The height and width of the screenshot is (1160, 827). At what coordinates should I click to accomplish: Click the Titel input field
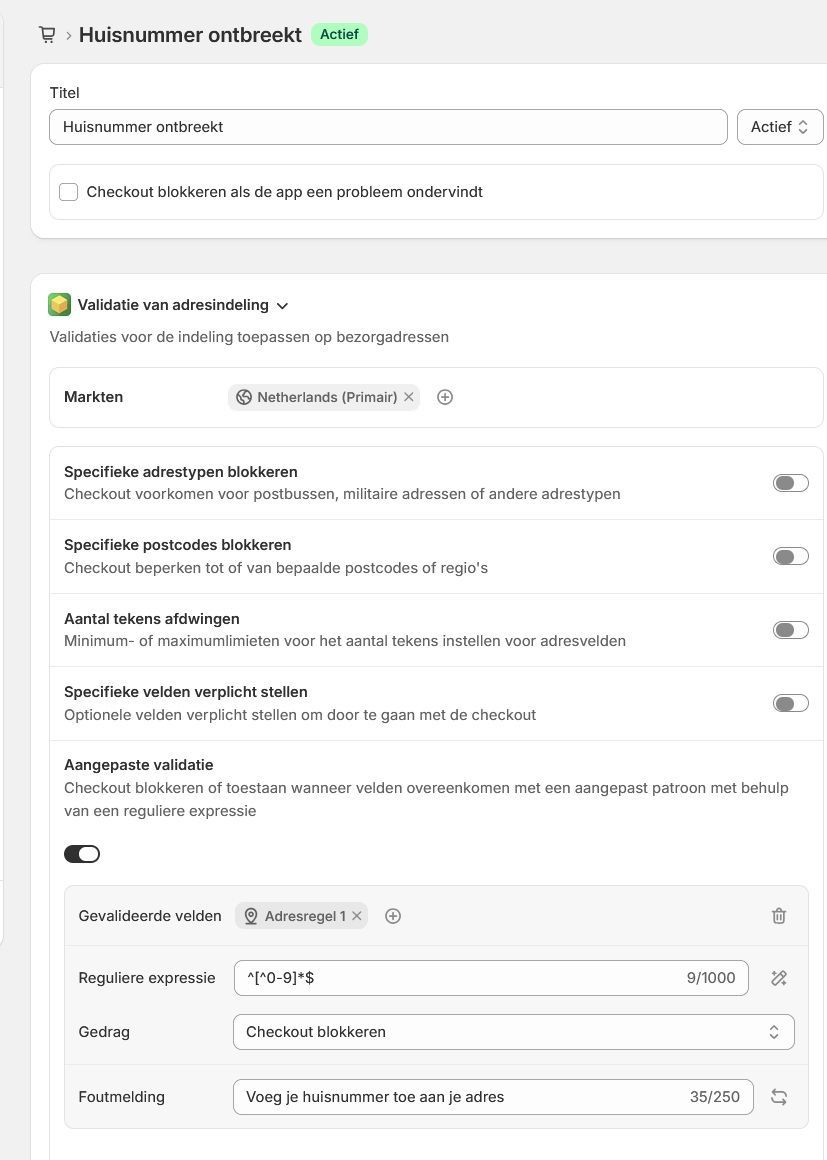[388, 127]
